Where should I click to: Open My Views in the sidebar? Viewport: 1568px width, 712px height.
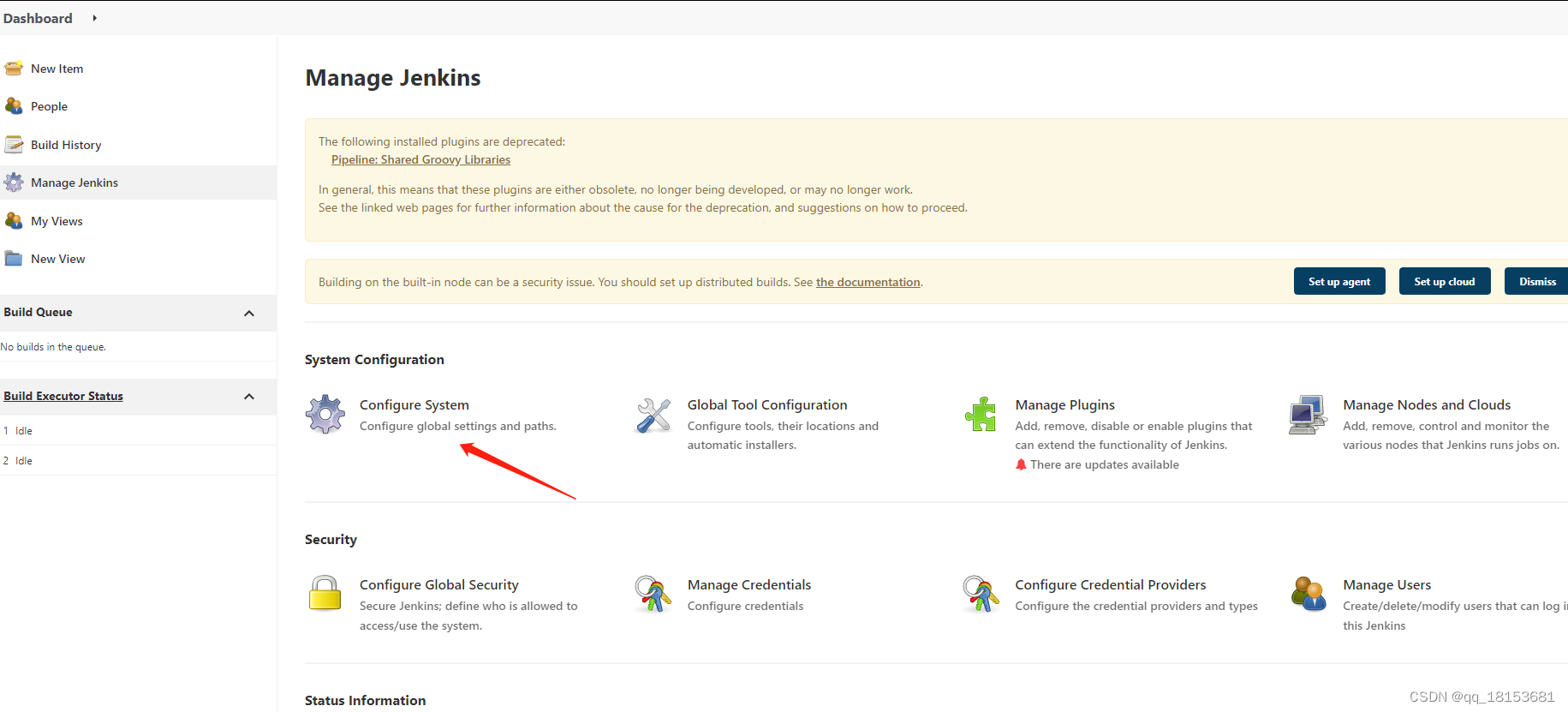57,221
